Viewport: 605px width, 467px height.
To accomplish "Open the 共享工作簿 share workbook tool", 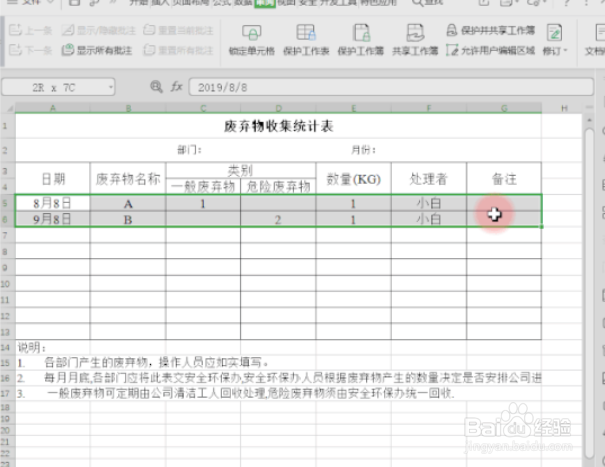I will point(415,40).
